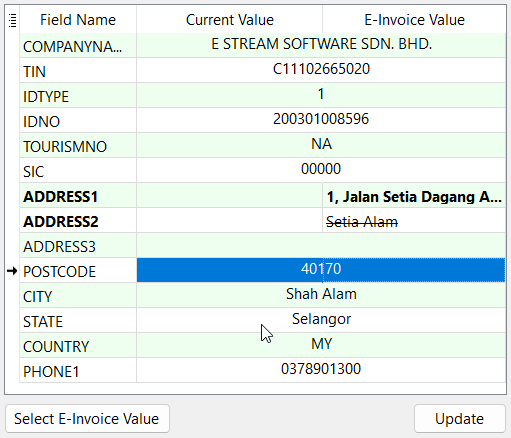Select the SIC value 00000

(x=321, y=169)
